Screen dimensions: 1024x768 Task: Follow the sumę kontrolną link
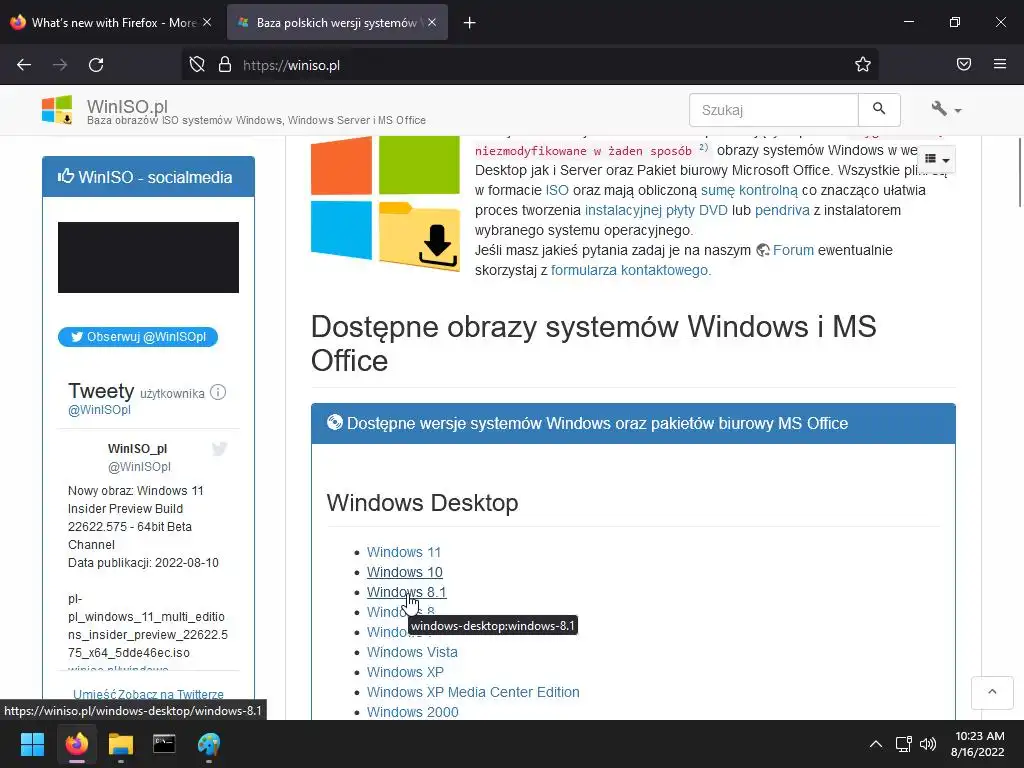pyautogui.click(x=749, y=190)
